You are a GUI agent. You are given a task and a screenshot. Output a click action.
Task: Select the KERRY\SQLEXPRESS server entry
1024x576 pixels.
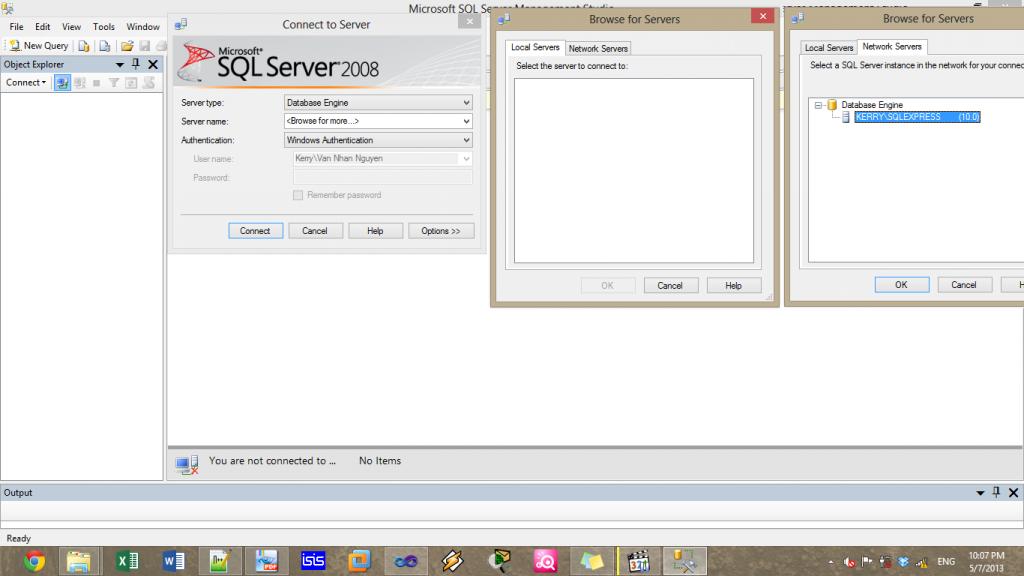click(917, 117)
